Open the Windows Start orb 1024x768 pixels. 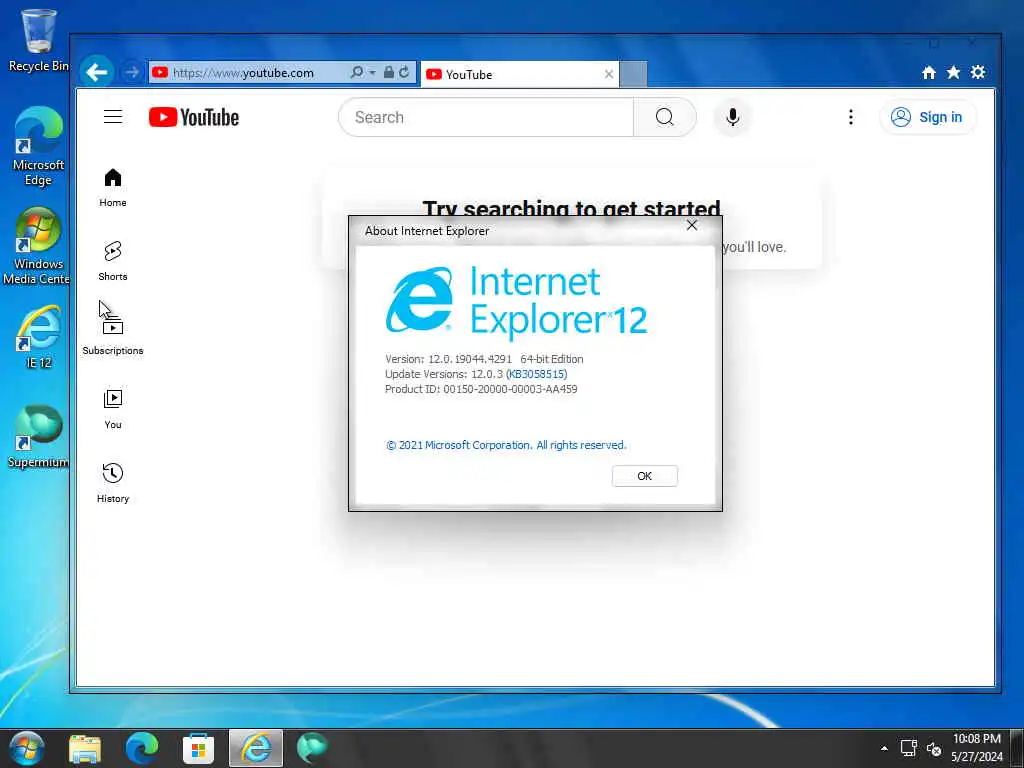26,748
